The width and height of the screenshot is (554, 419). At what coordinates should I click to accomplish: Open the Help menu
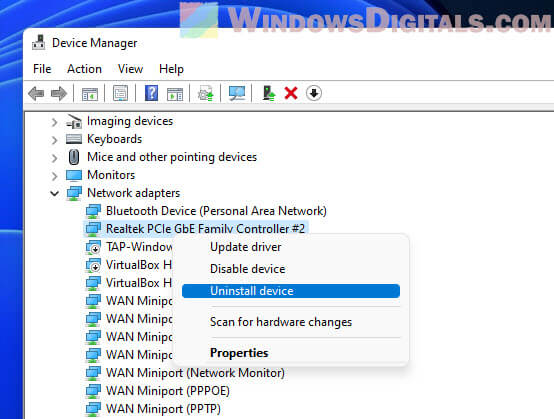[x=171, y=69]
